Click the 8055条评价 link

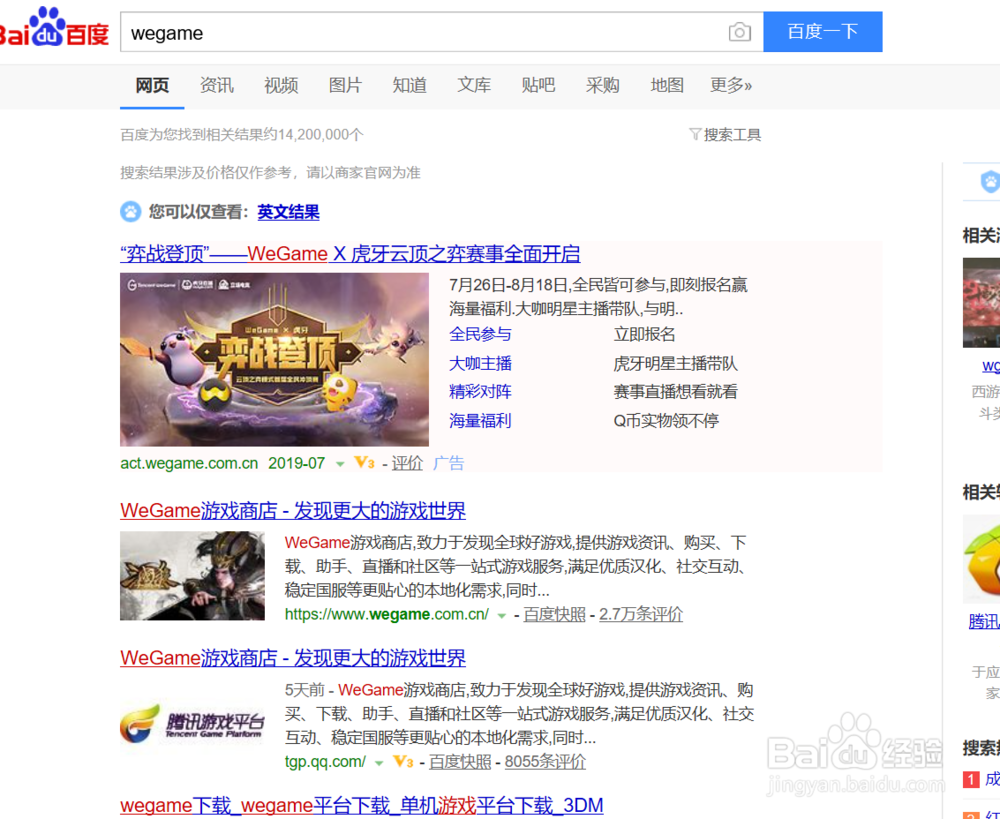545,762
